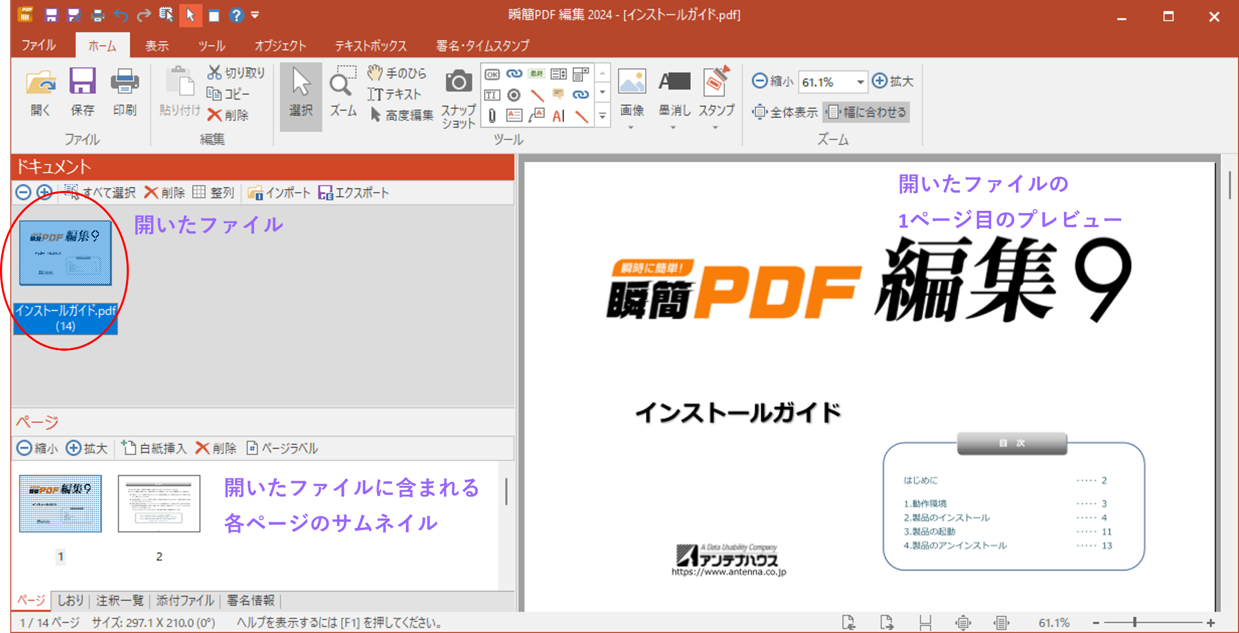Pick the sticky note comment tool in the gallery
1239x633 pixels.
click(559, 95)
